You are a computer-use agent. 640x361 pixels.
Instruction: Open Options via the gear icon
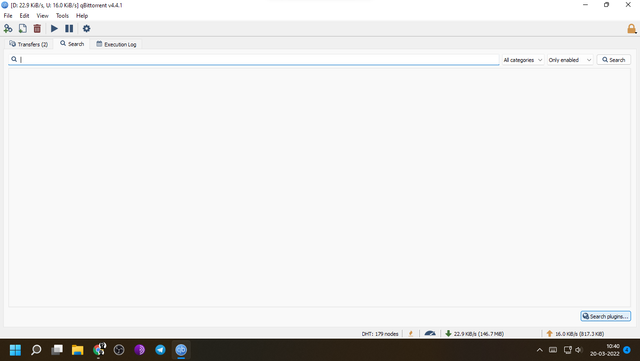(x=87, y=29)
